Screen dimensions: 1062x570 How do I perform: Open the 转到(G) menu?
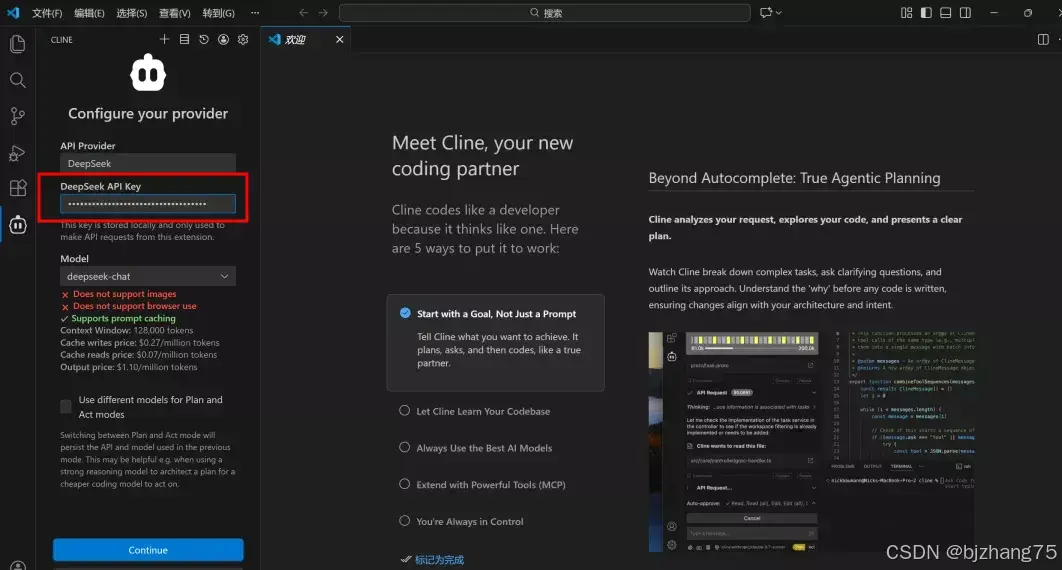point(218,13)
